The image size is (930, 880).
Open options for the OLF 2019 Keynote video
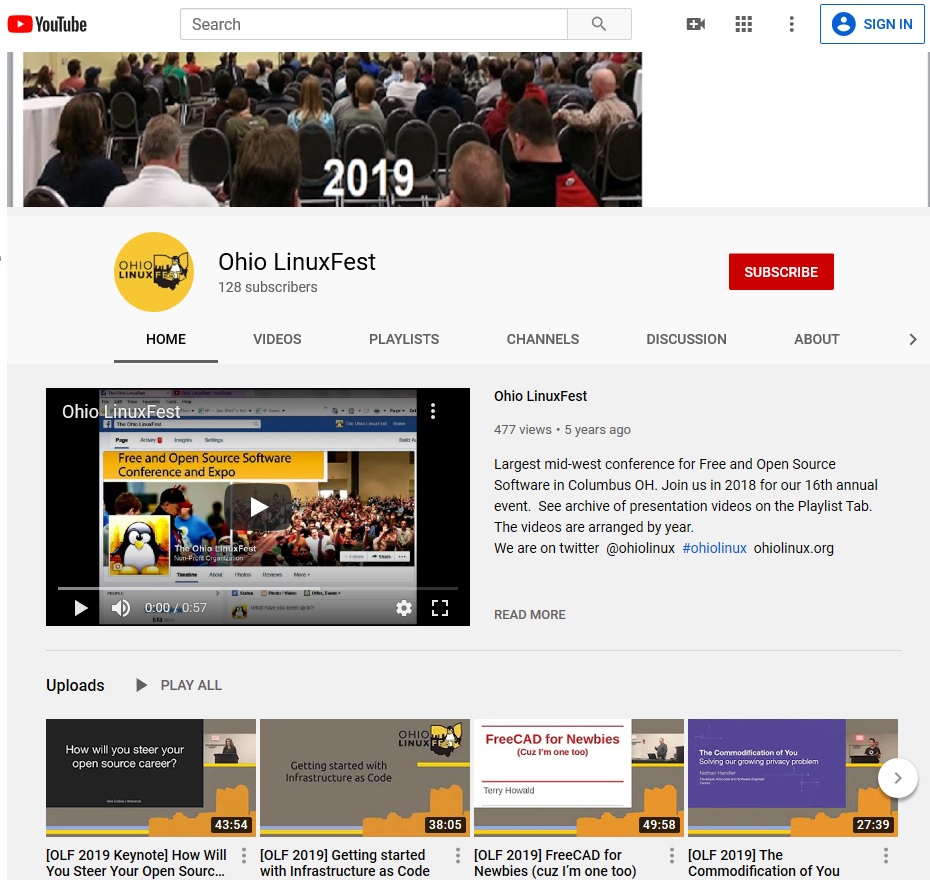tap(244, 855)
